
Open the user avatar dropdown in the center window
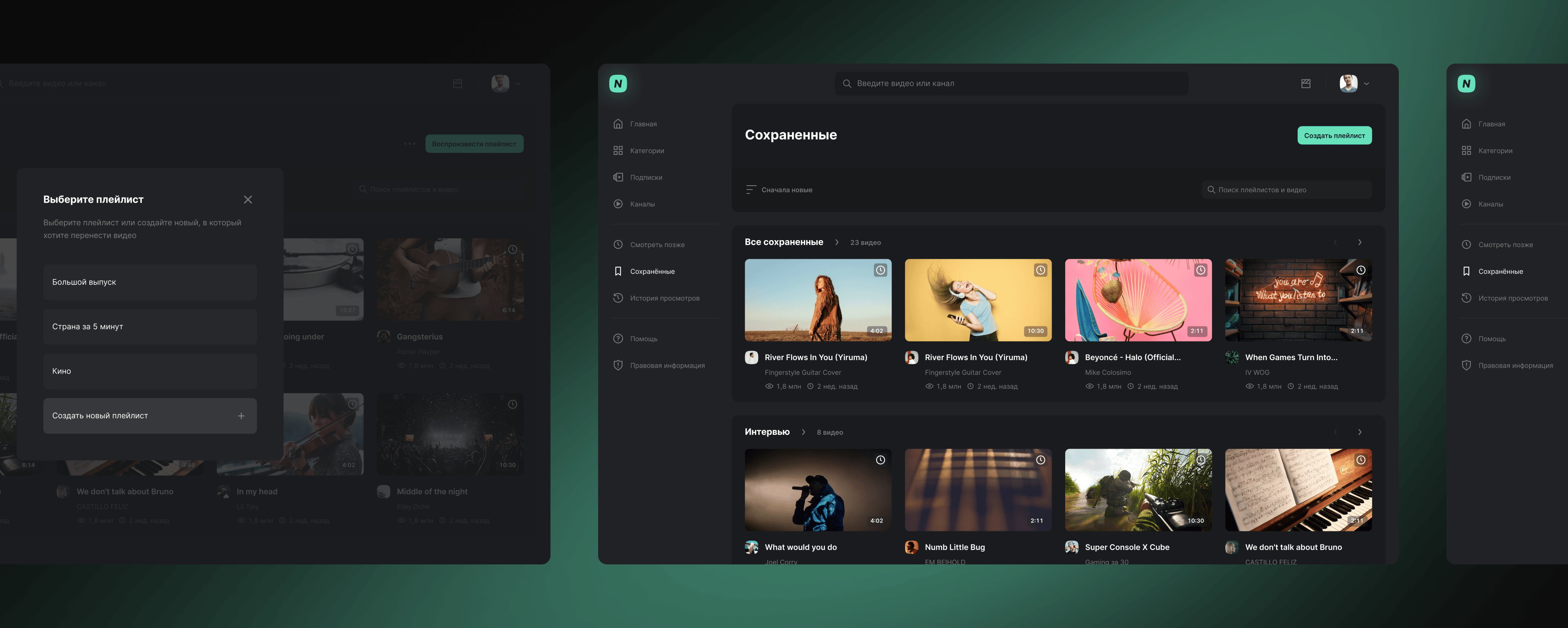1354,83
